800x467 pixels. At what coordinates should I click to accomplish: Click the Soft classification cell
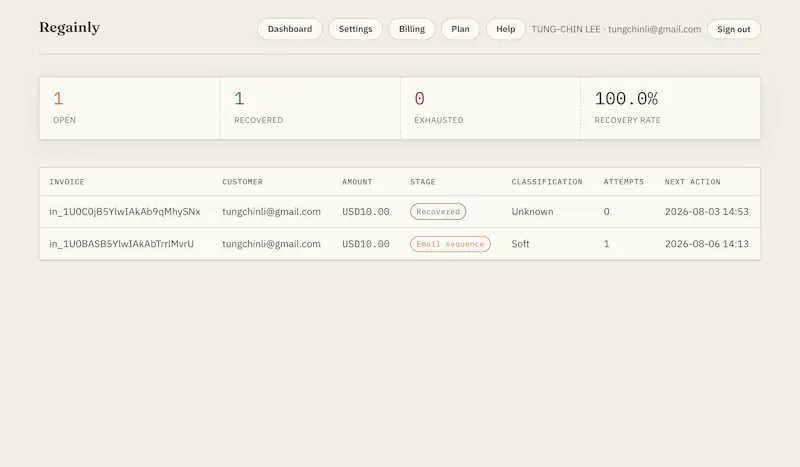(520, 244)
